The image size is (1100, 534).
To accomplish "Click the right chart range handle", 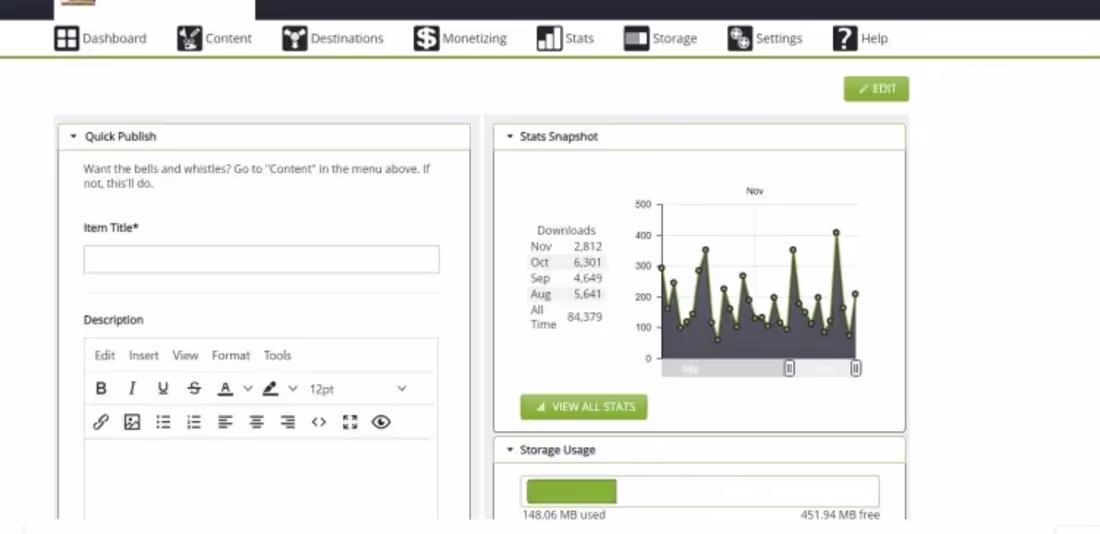I will [856, 368].
